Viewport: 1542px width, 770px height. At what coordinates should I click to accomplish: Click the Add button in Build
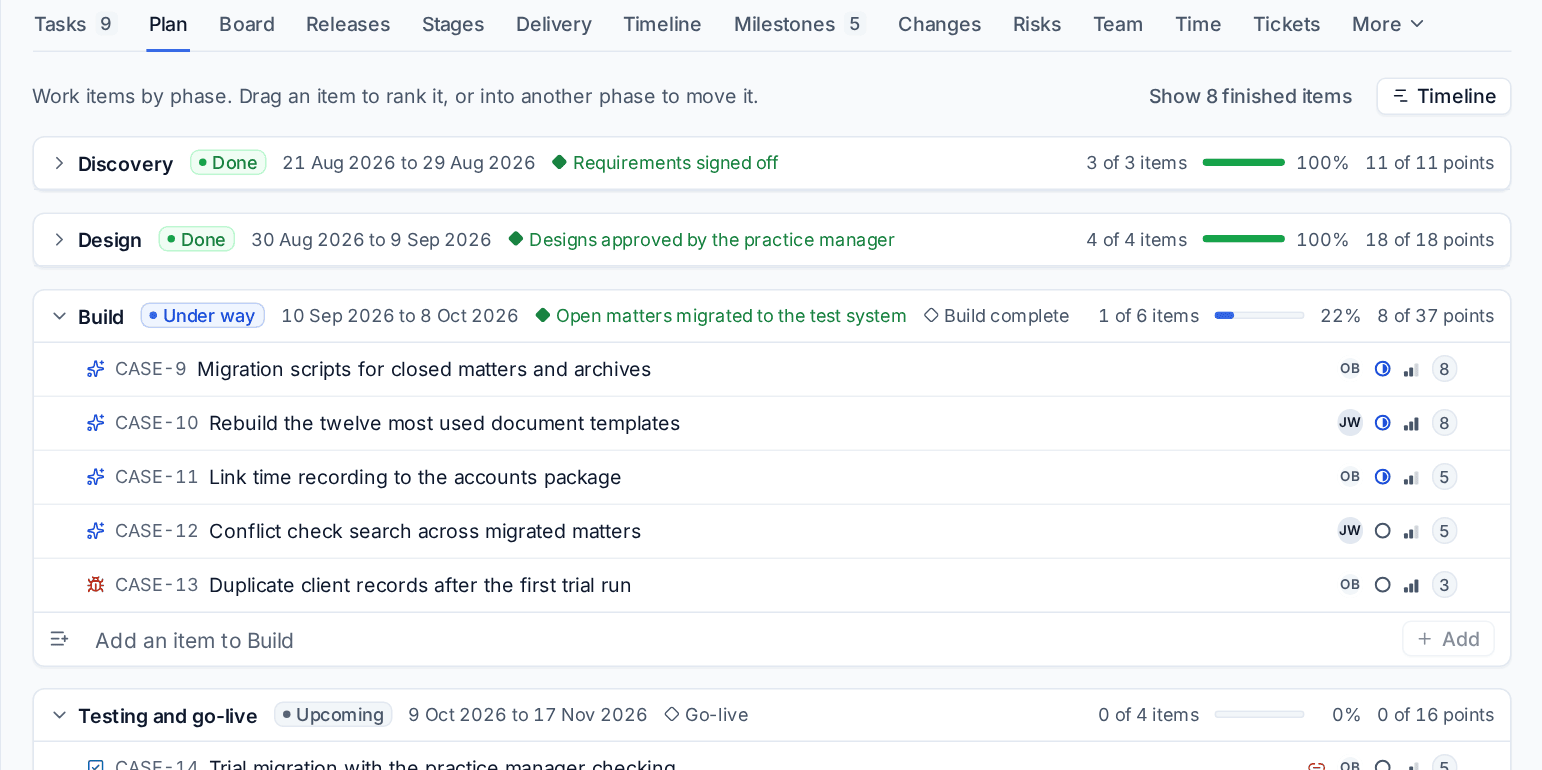1448,639
